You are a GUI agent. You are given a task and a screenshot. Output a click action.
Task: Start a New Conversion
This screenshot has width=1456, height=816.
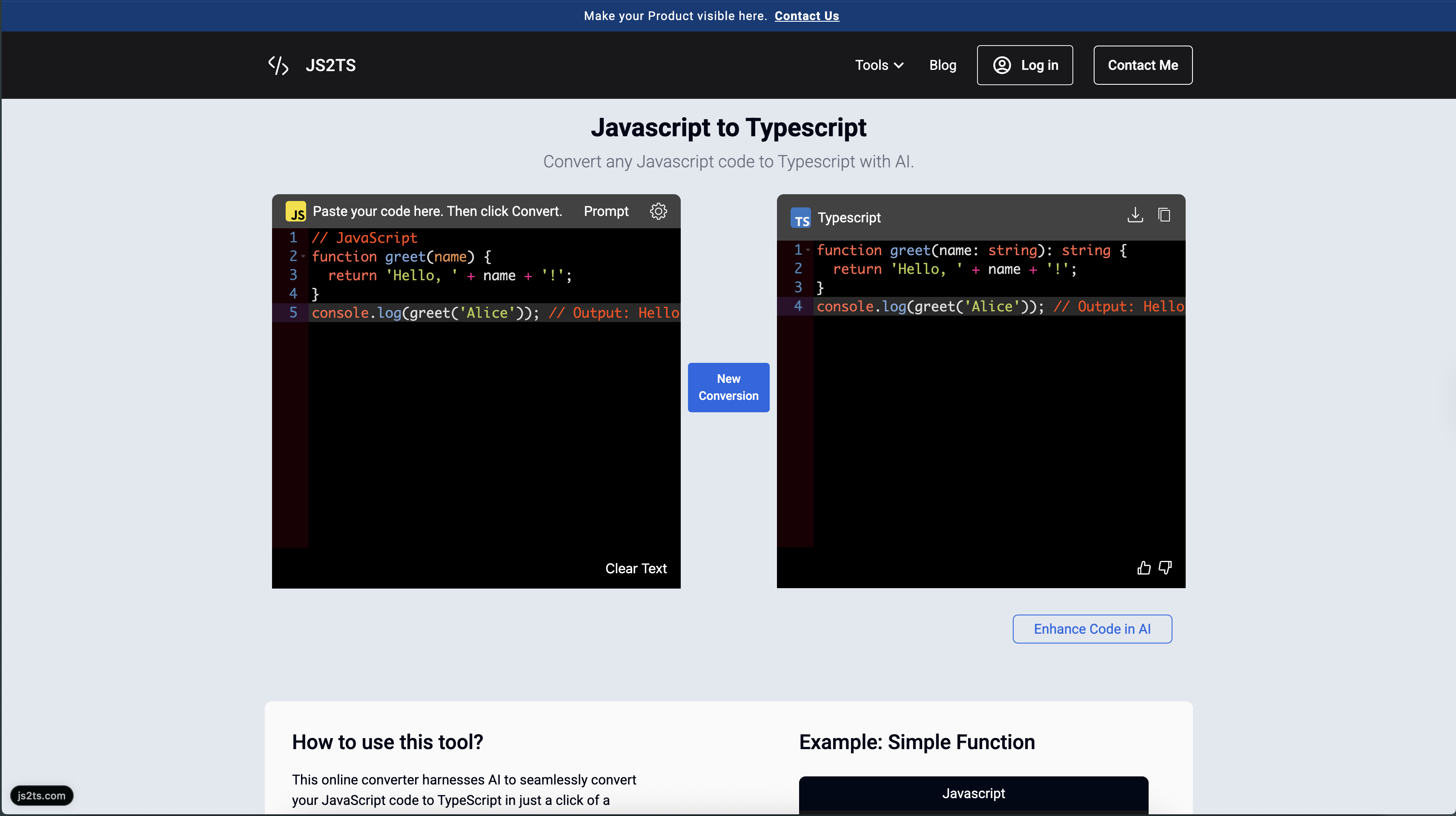728,388
